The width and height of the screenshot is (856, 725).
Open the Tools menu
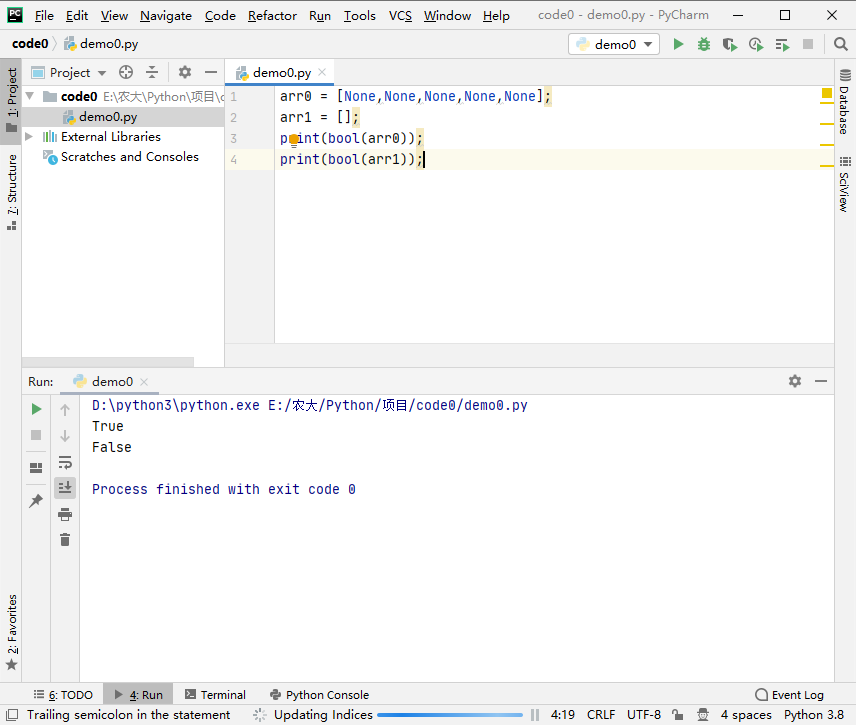pyautogui.click(x=359, y=16)
